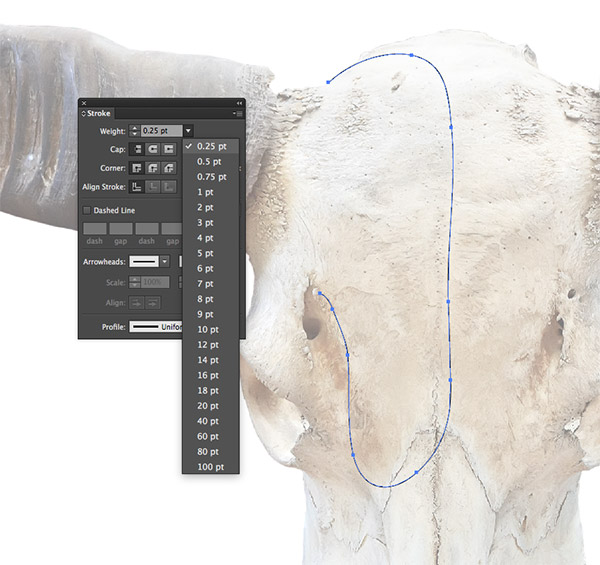Select the topmost anchor point on path

click(411, 55)
